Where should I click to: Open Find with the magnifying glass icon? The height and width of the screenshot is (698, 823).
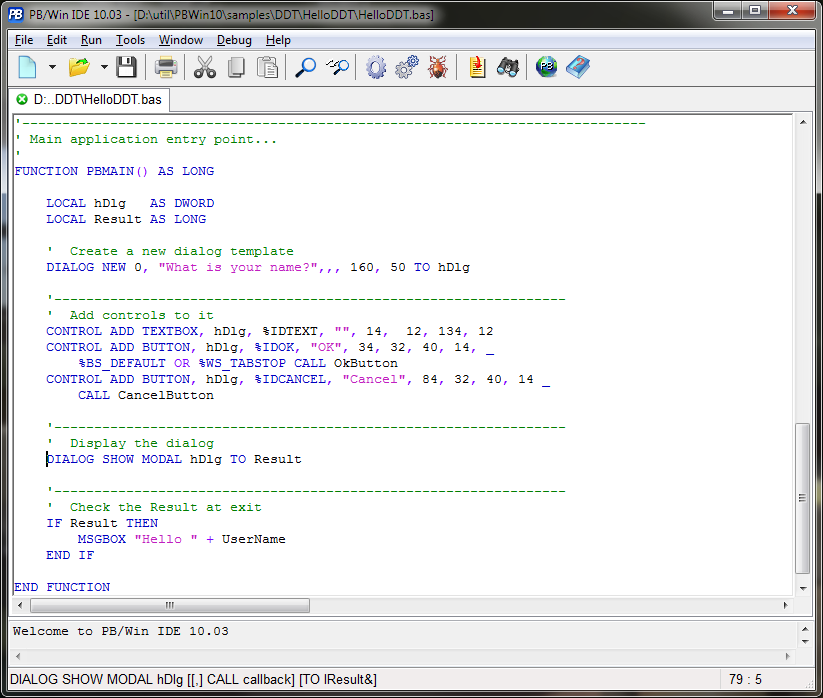pyautogui.click(x=305, y=67)
